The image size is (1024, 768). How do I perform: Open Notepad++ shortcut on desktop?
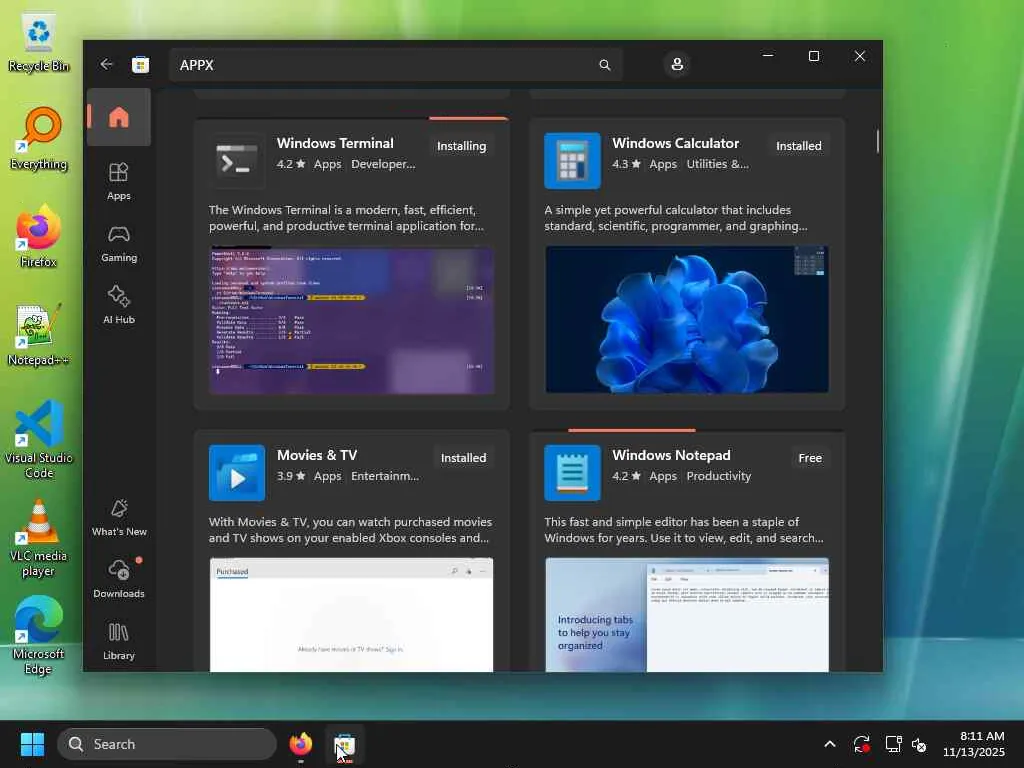tap(39, 335)
